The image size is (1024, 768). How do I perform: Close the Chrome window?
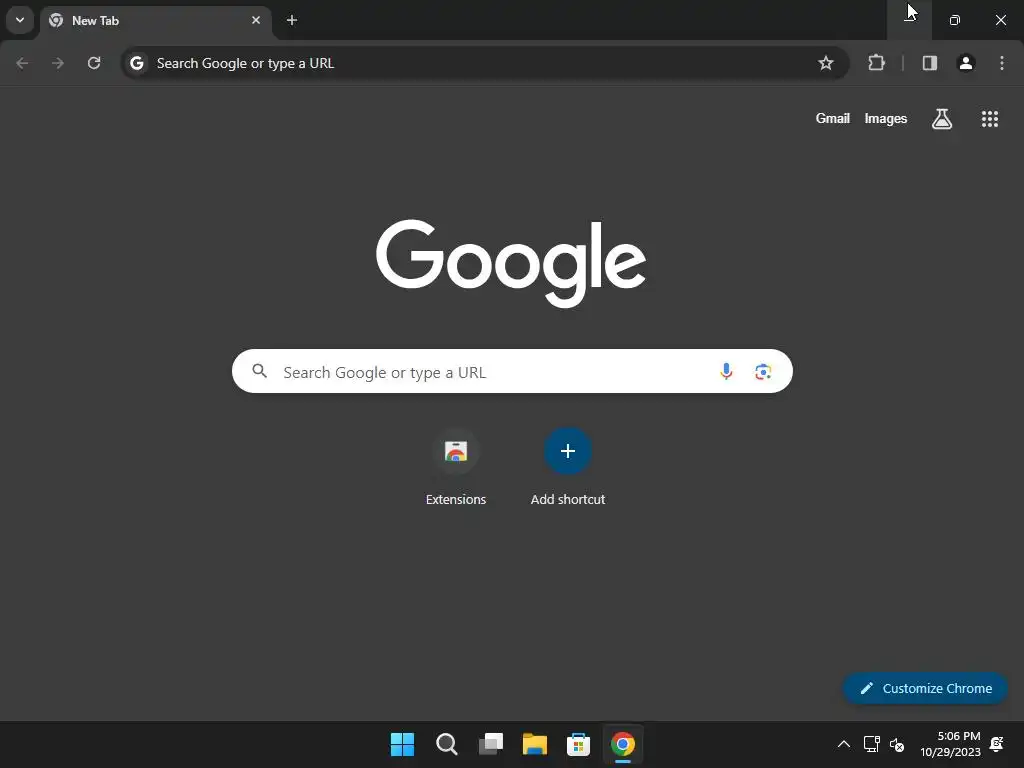(x=1000, y=20)
